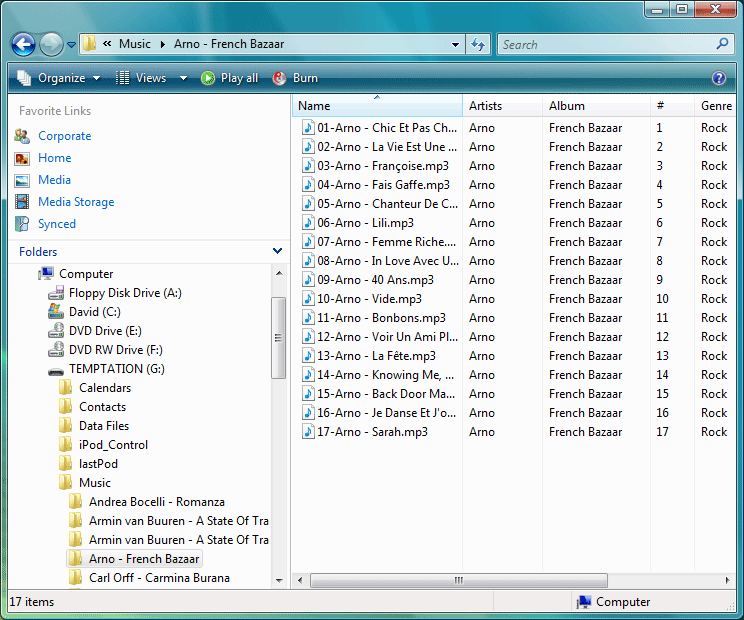Open the Synced favorite link
Screen dimensions: 744x620
pos(57,223)
